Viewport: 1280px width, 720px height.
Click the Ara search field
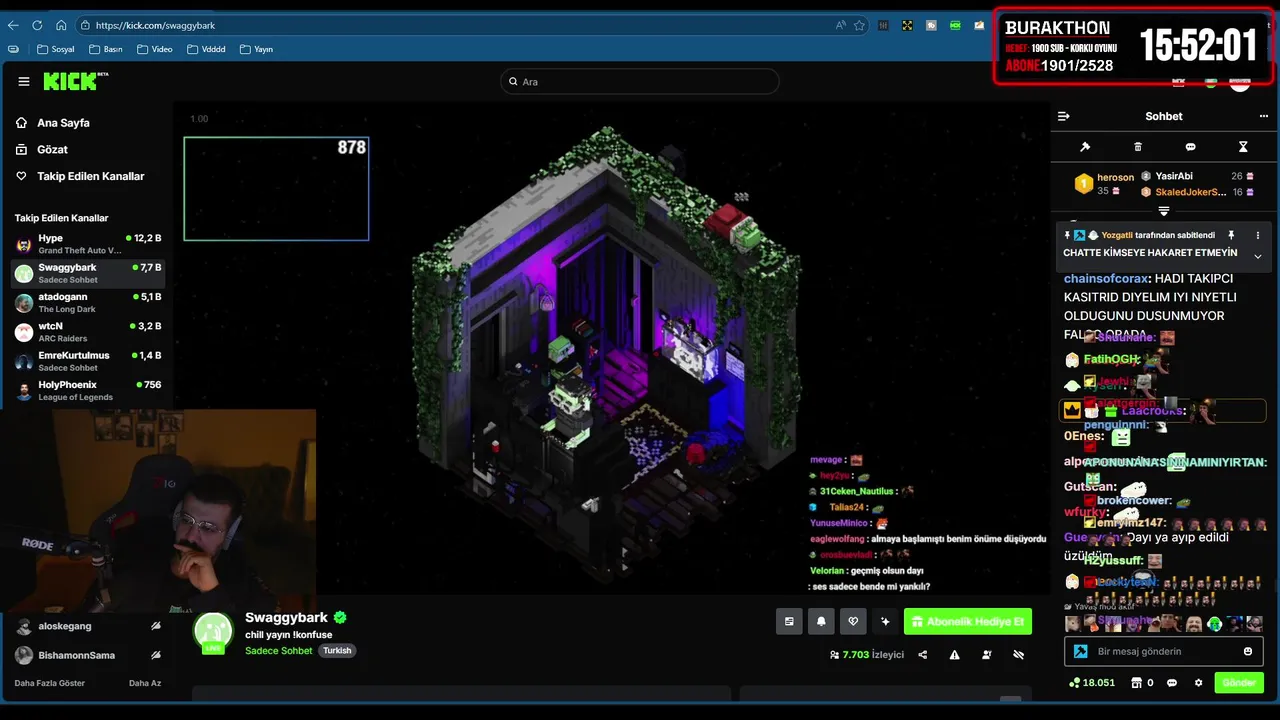[x=640, y=82]
